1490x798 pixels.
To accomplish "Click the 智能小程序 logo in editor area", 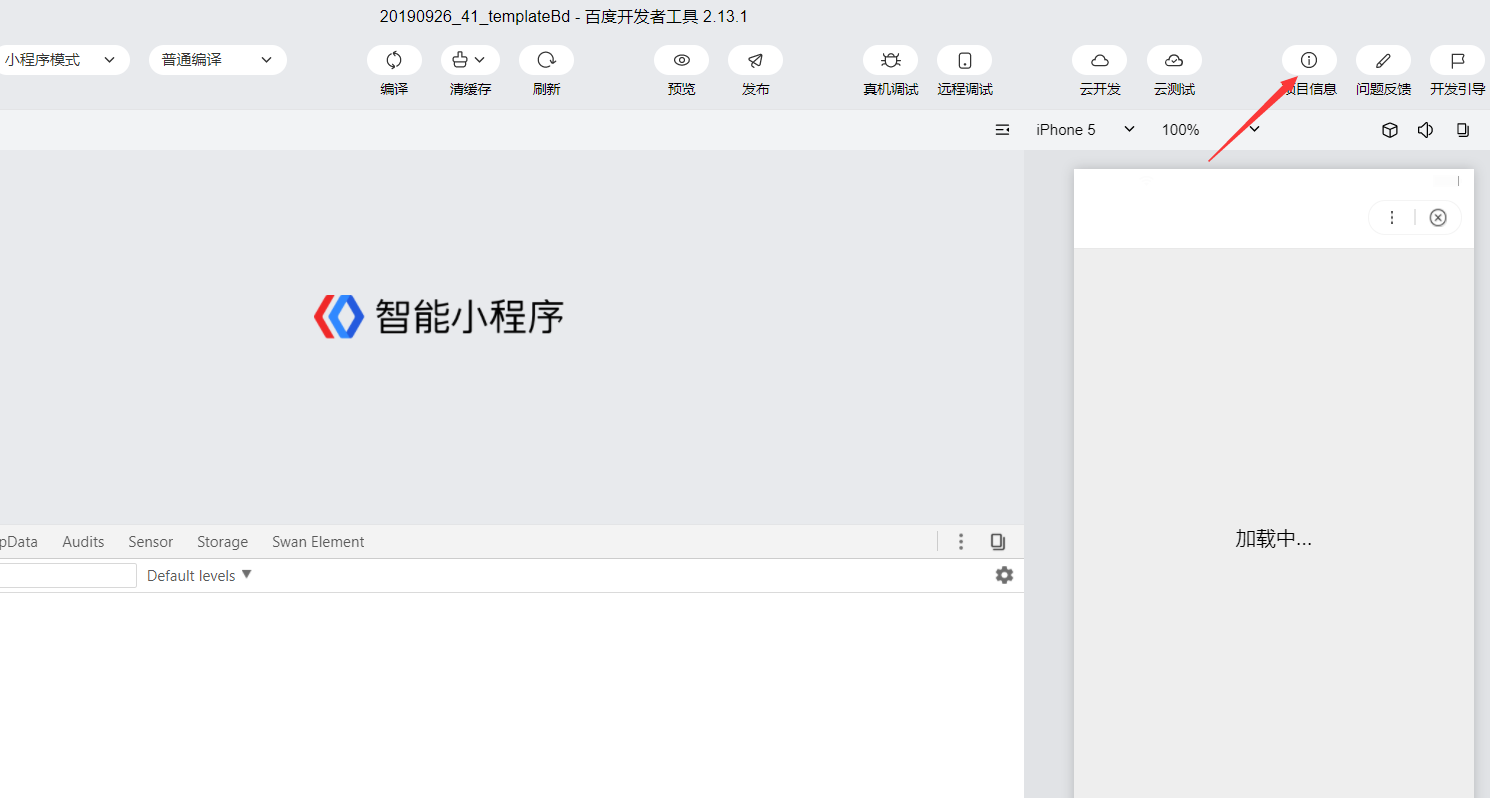I will click(x=439, y=316).
